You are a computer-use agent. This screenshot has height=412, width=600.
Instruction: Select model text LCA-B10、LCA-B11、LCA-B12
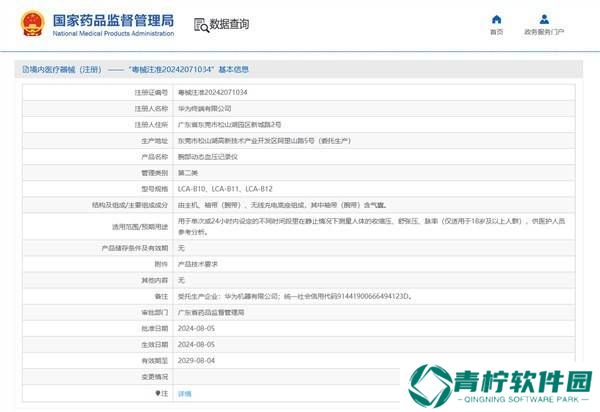225,189
